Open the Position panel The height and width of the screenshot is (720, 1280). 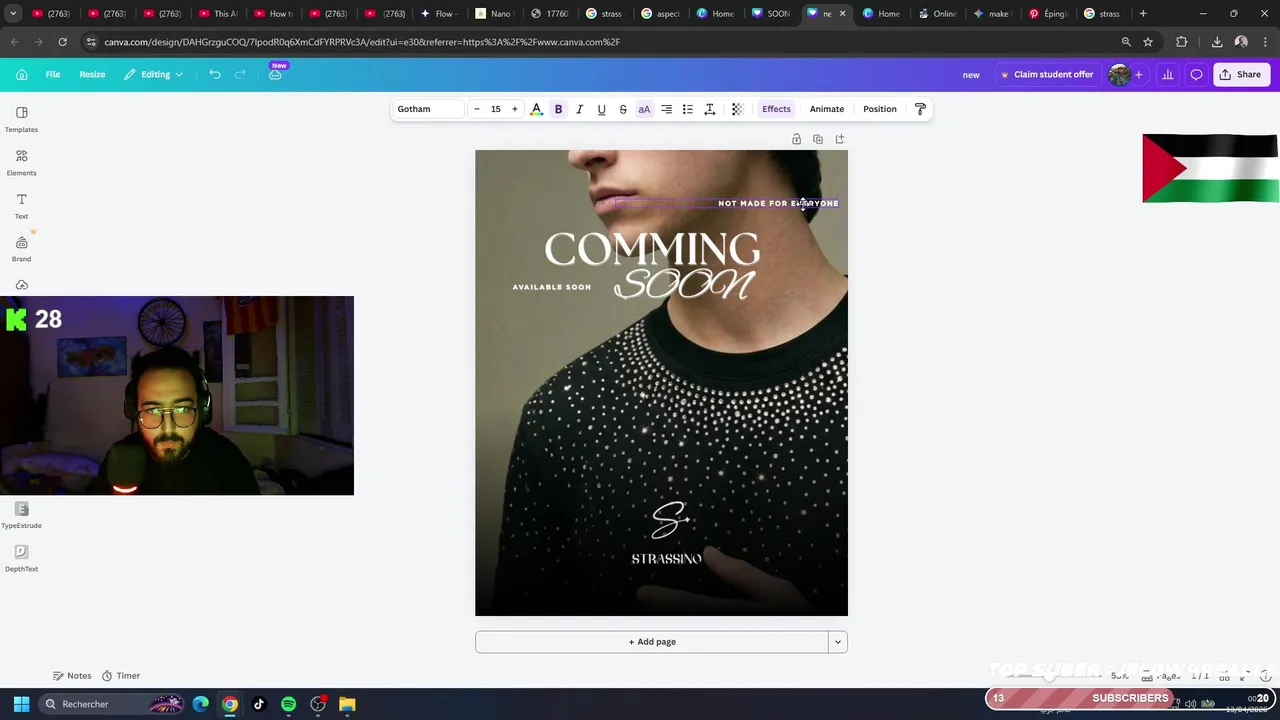pyautogui.click(x=880, y=109)
